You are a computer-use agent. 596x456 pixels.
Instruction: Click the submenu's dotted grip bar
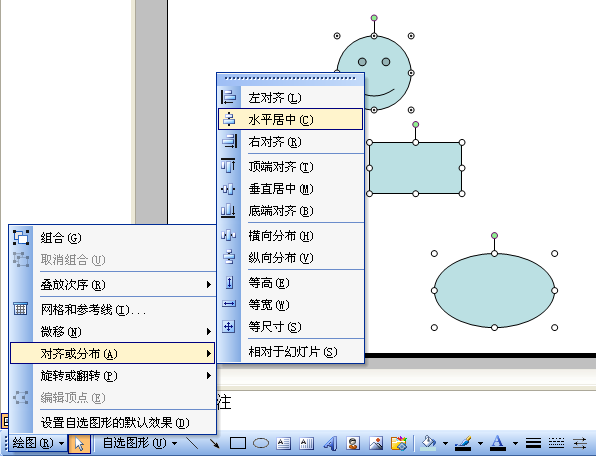point(290,78)
